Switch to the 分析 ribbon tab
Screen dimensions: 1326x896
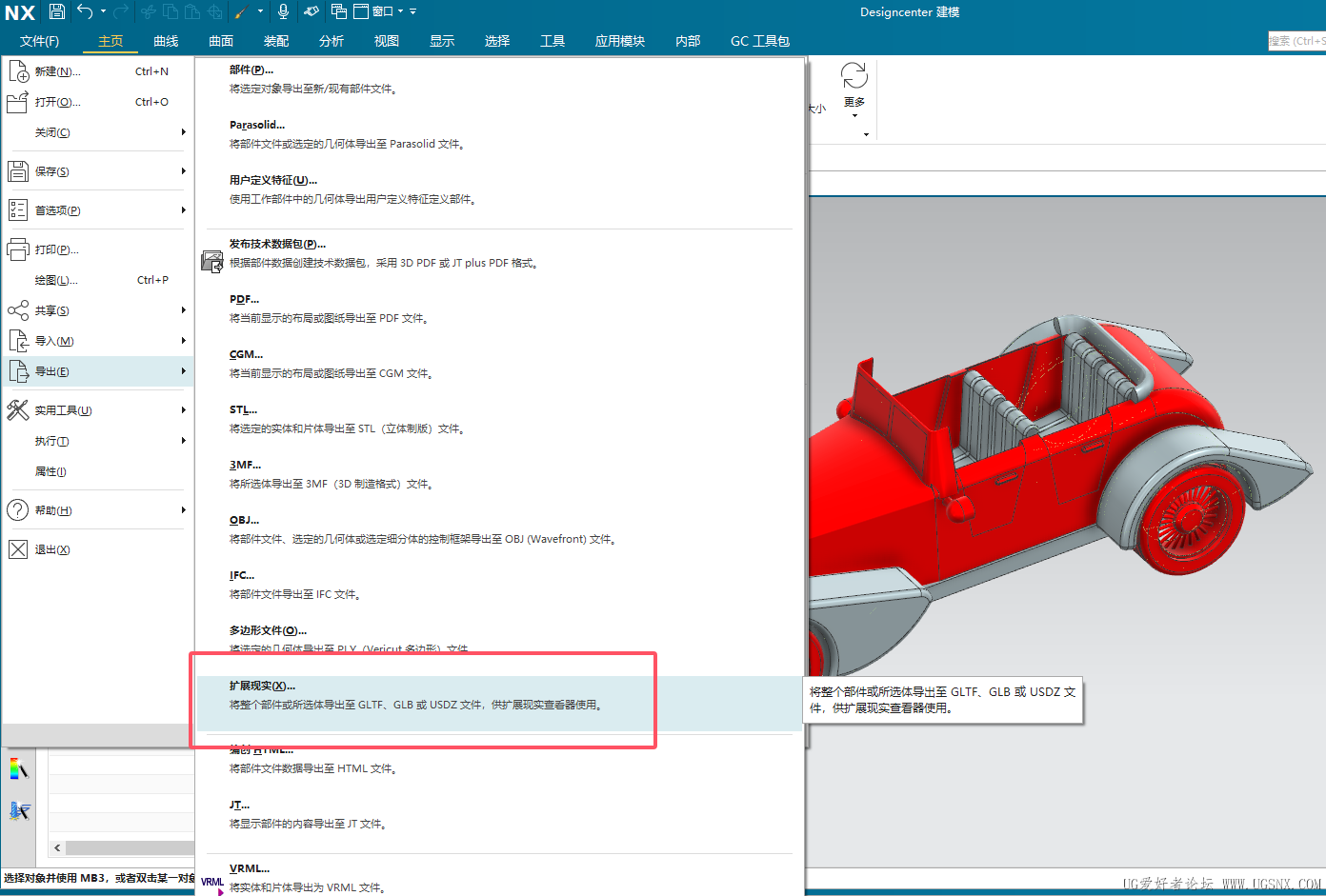click(331, 41)
